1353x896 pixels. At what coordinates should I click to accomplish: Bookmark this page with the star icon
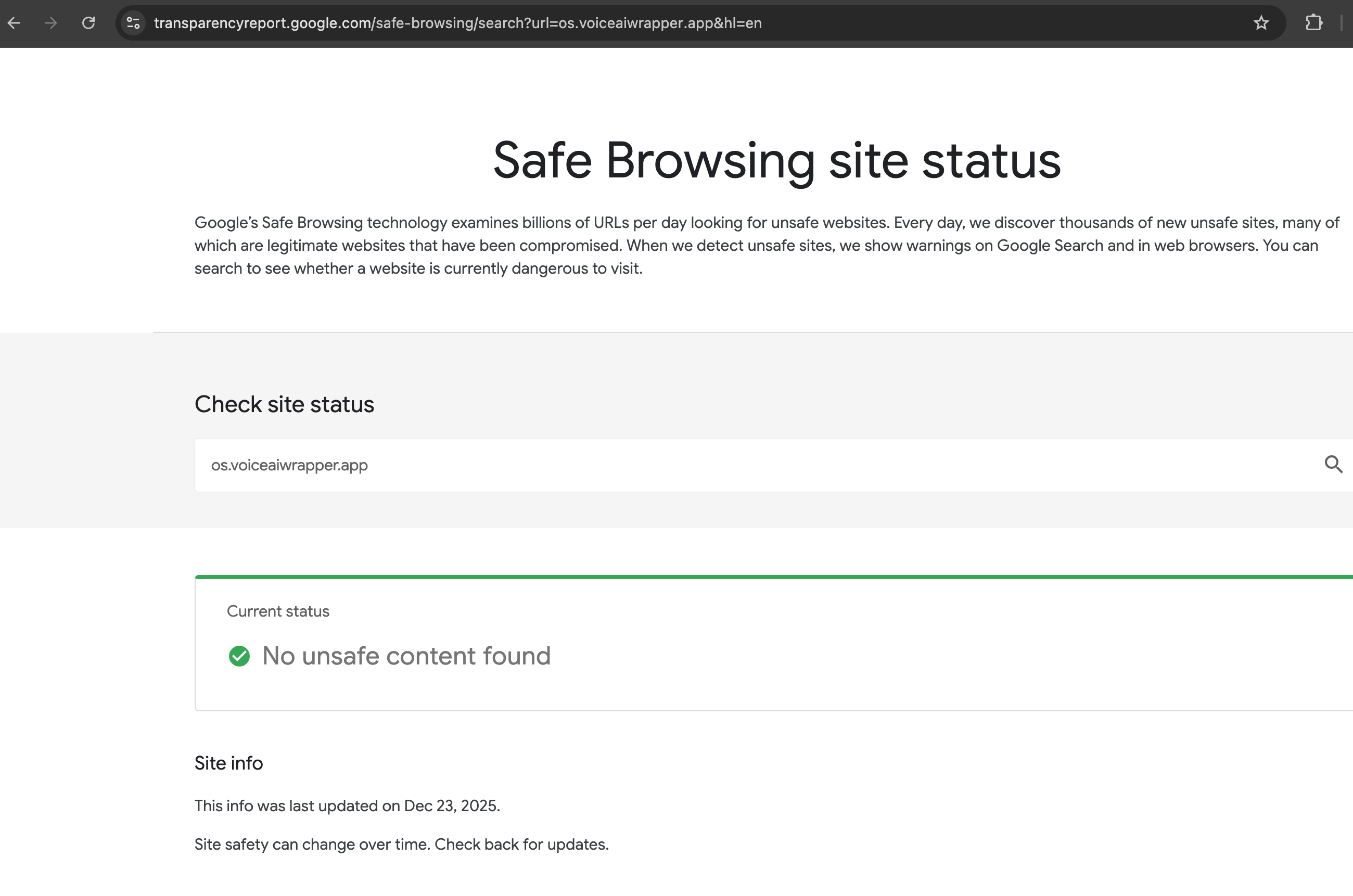[1261, 23]
